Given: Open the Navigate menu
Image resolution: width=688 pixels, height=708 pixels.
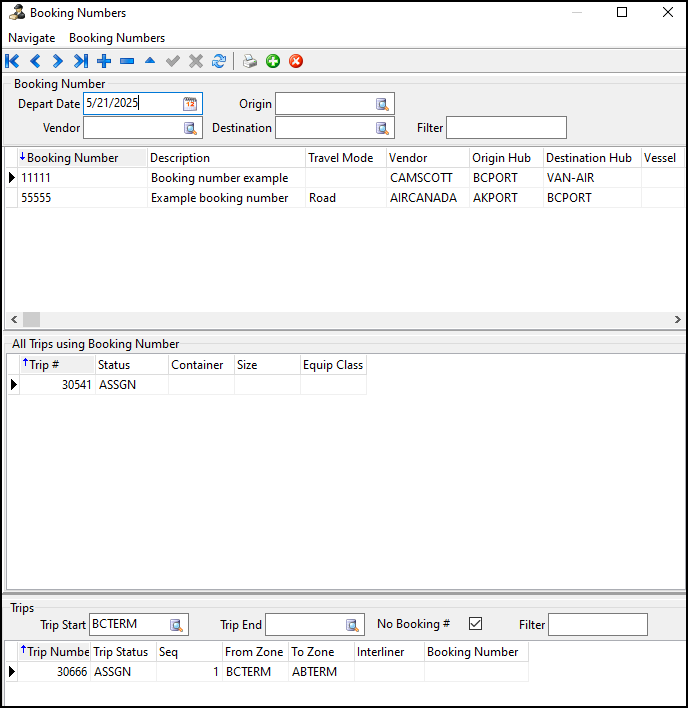Looking at the screenshot, I should click(x=32, y=38).
